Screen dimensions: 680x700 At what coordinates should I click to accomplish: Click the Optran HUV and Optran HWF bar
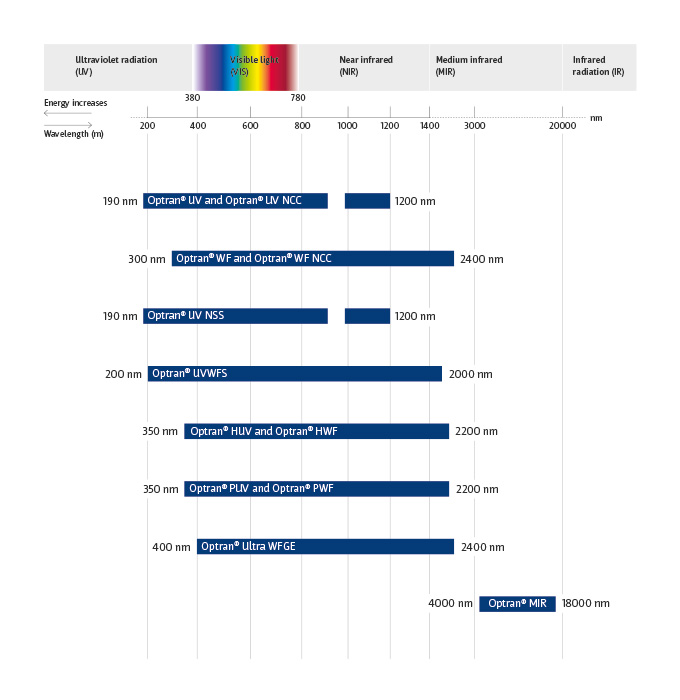coord(316,432)
